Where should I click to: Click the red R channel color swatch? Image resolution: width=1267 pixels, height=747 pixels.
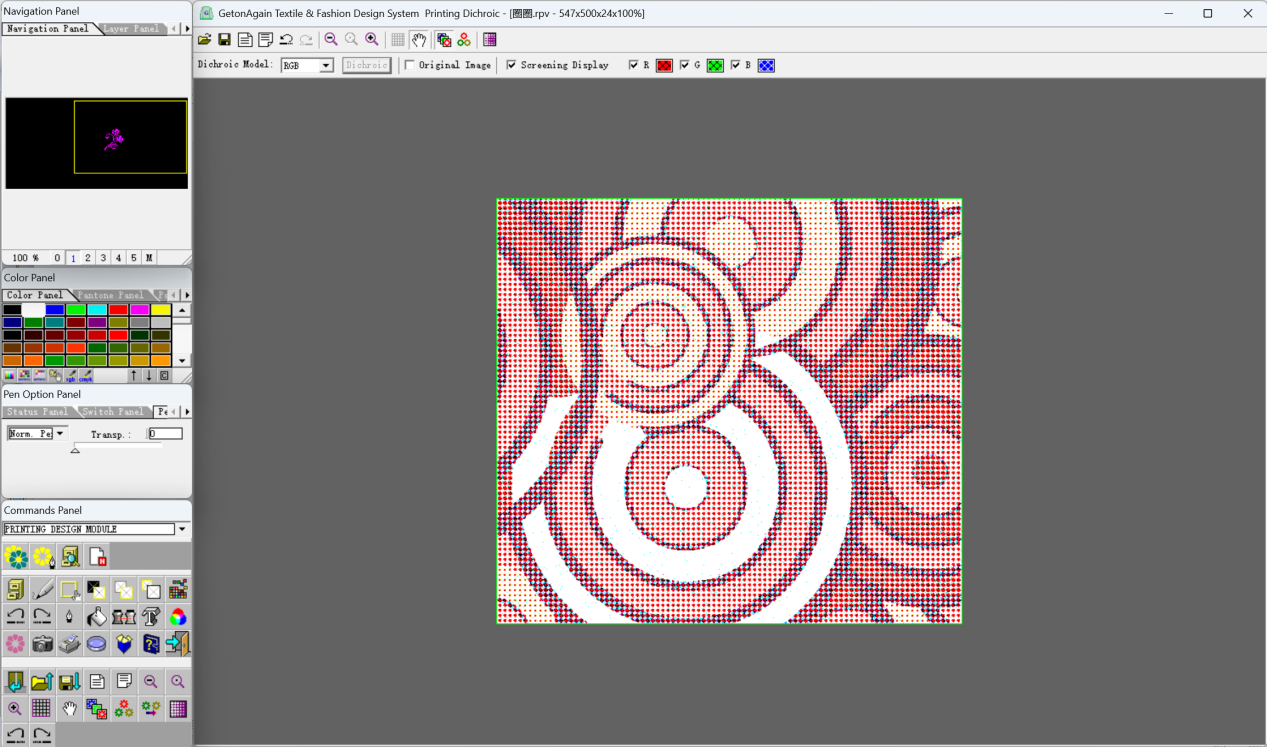[664, 65]
